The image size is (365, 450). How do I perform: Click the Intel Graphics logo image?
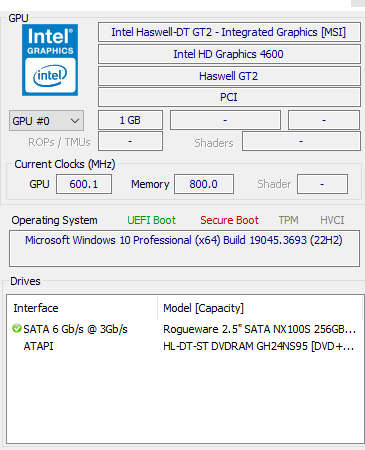point(50,60)
